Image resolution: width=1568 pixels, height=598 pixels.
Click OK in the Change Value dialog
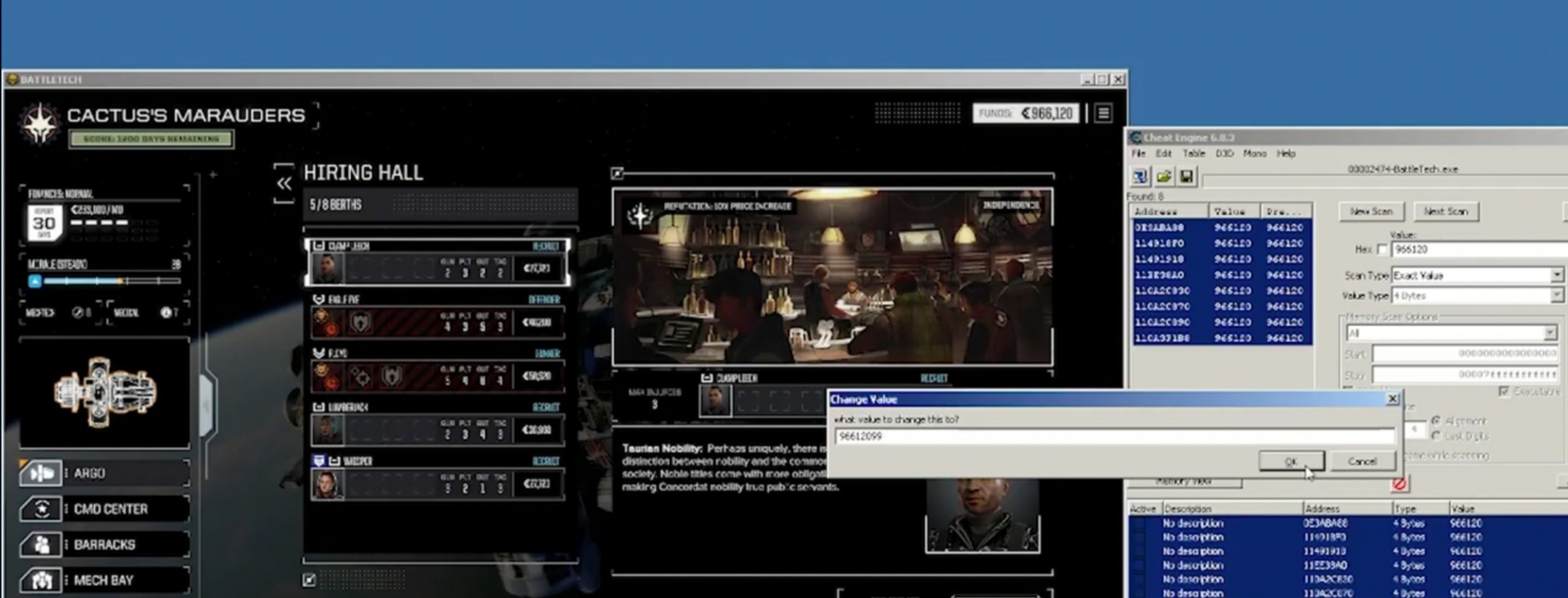click(1291, 461)
